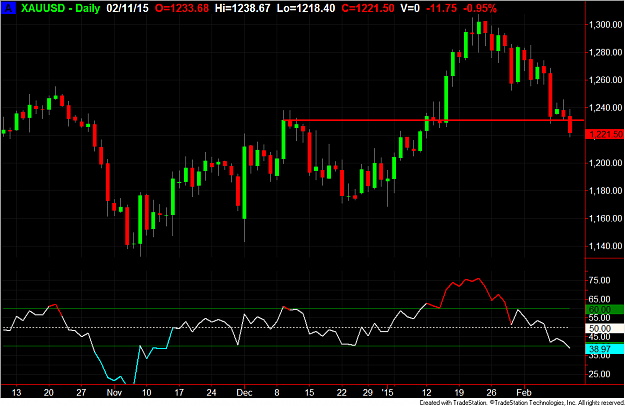The image size is (625, 406).
Task: Click the V=0 volume value
Action: (x=410, y=8)
